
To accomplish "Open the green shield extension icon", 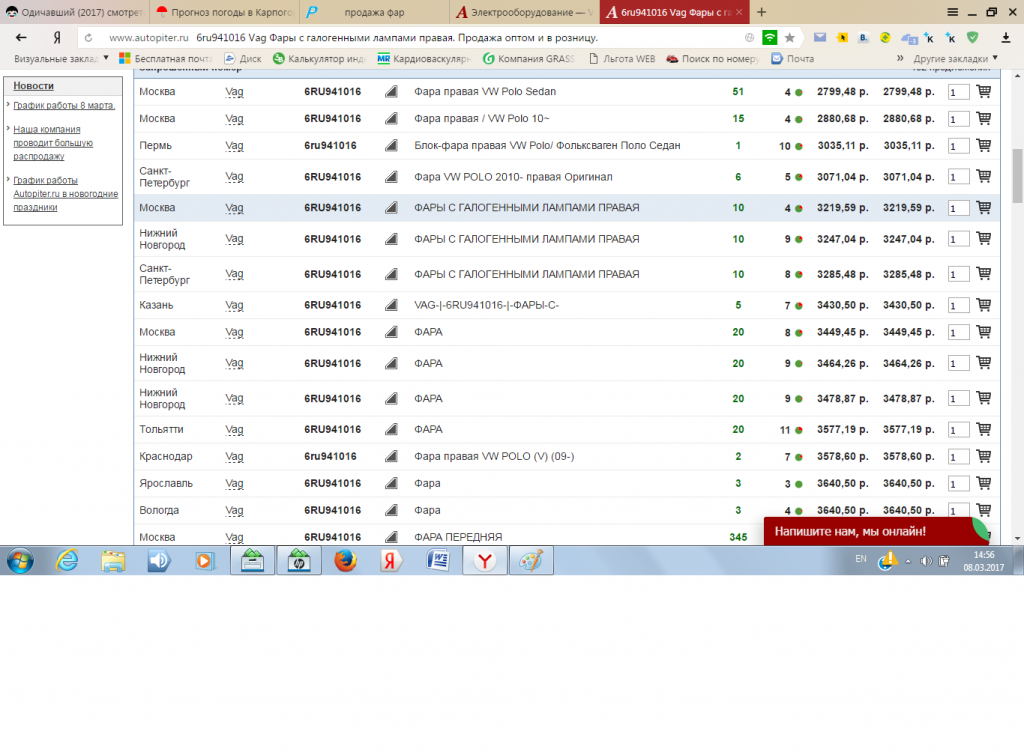I will (972, 38).
